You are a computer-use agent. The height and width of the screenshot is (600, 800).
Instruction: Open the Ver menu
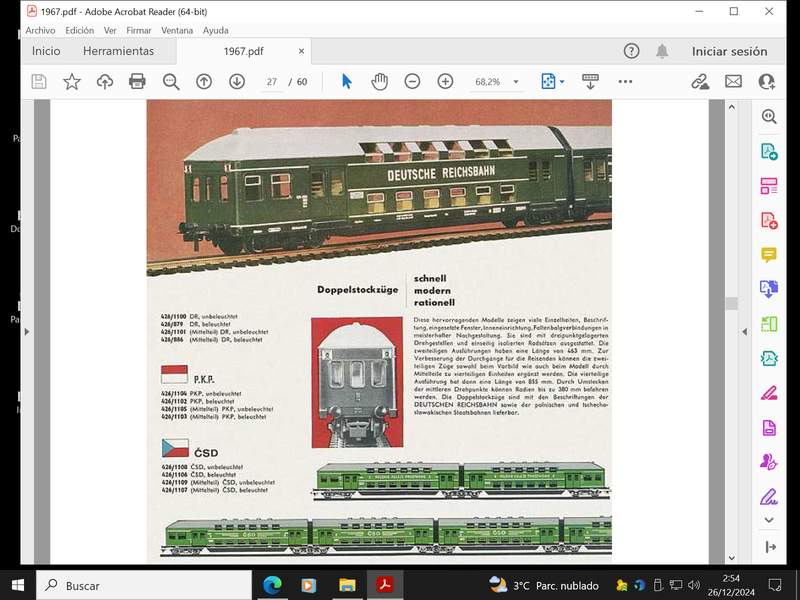[x=110, y=30]
